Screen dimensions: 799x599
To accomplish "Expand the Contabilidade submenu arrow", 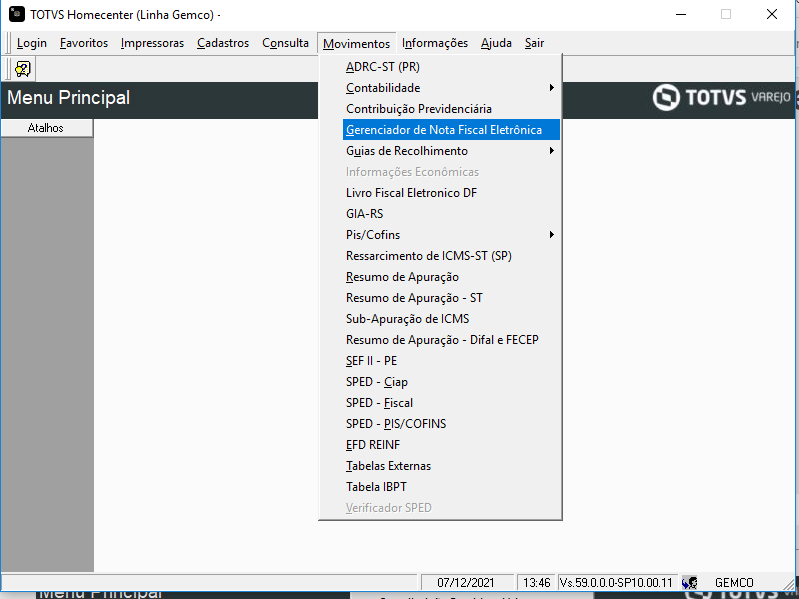I will pyautogui.click(x=551, y=88).
